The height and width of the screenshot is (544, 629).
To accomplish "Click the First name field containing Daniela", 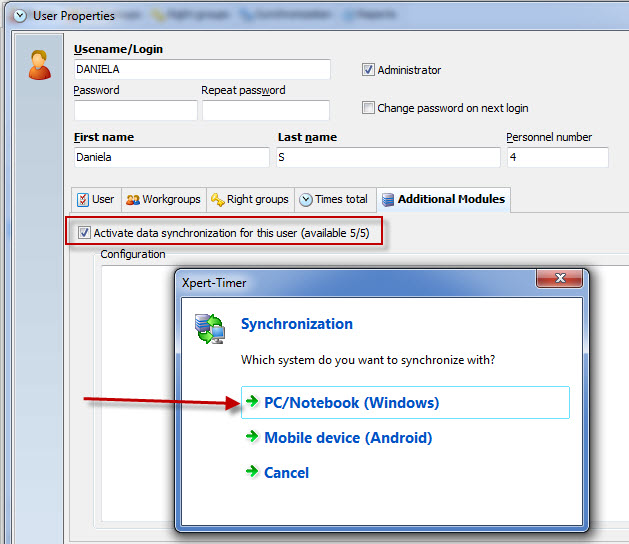I will point(172,157).
